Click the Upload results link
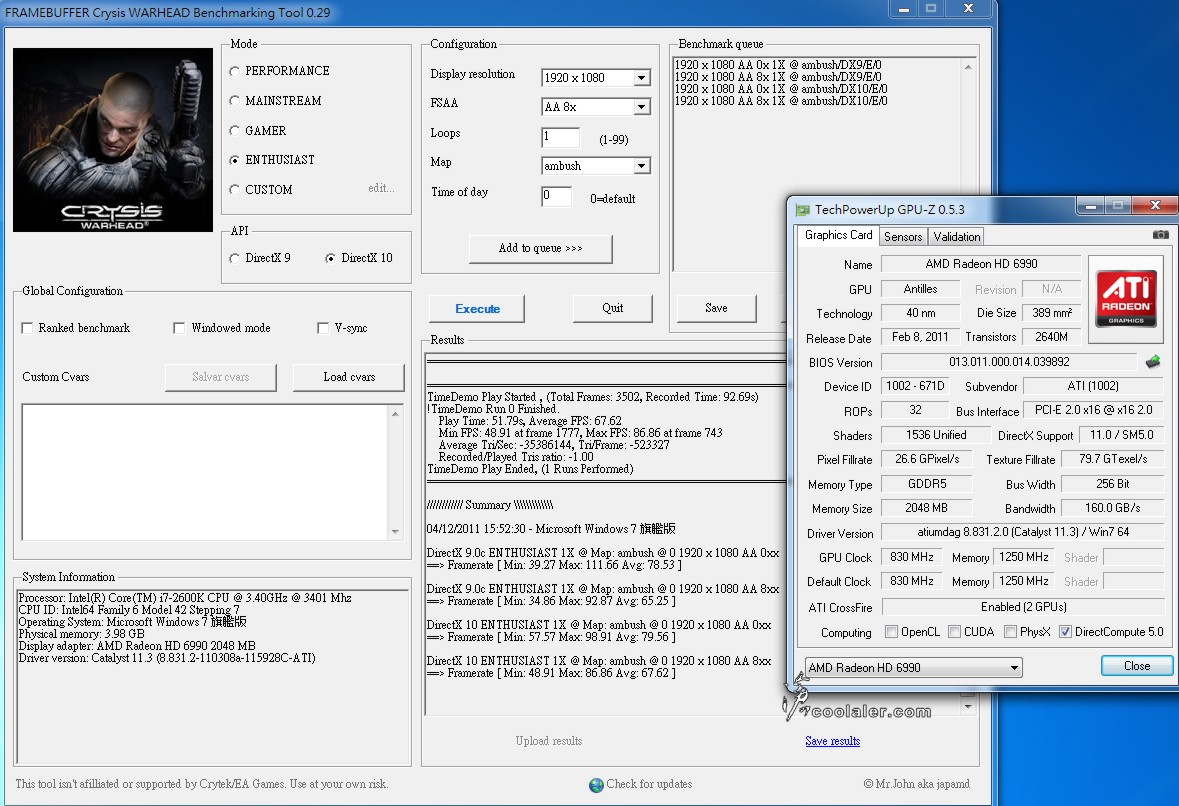Viewport: 1179px width, 806px height. pyautogui.click(x=549, y=741)
